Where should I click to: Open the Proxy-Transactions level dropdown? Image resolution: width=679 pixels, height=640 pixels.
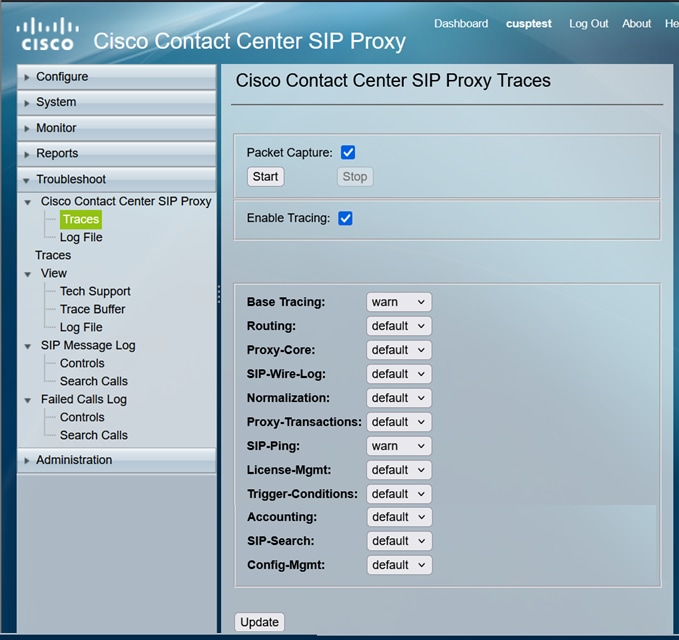(399, 422)
